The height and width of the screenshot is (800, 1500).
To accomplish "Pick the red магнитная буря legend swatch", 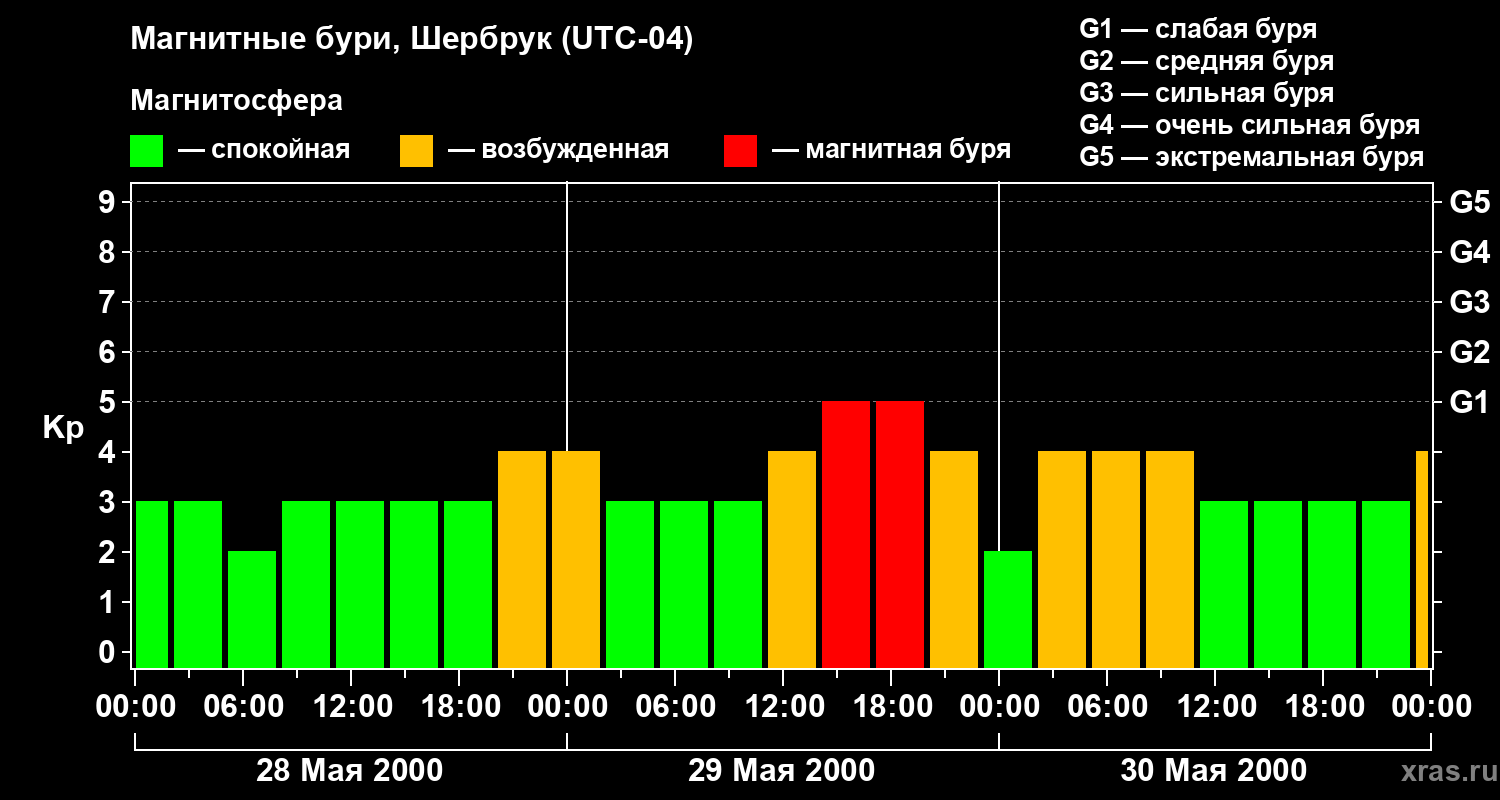I will coord(740,151).
